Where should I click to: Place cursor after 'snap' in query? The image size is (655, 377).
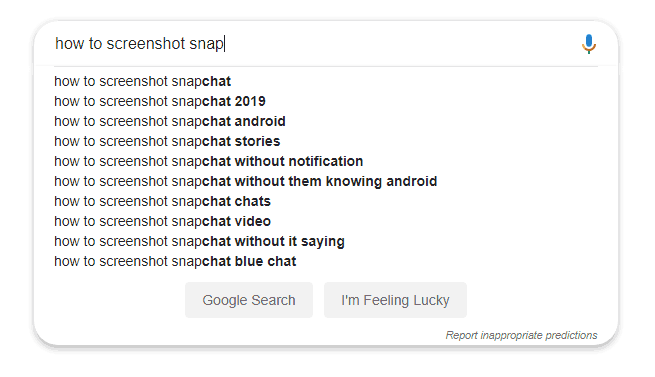224,43
